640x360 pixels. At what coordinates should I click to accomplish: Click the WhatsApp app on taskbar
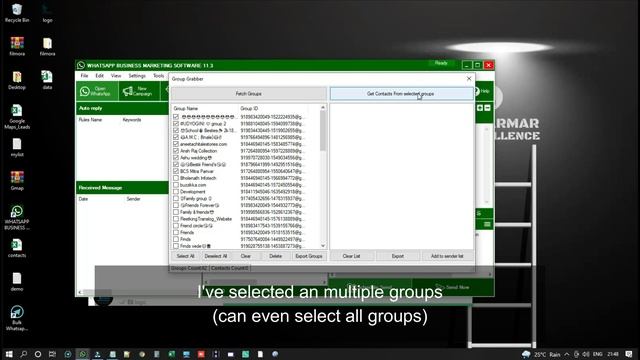pyautogui.click(x=82, y=354)
